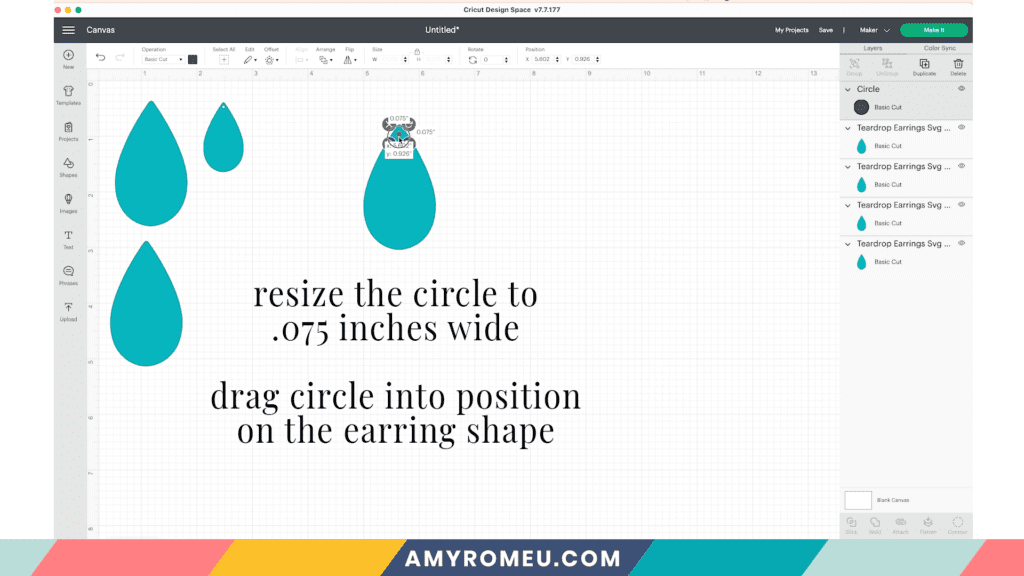This screenshot has width=1024, height=576.
Task: Collapse the fourth Teardrop Earrings layer group
Action: [848, 244]
